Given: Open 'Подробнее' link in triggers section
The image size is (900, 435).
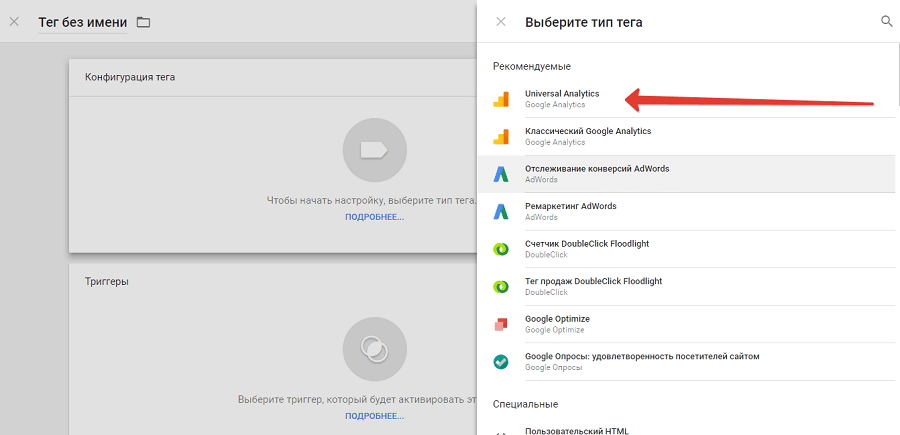Looking at the screenshot, I should point(374,415).
